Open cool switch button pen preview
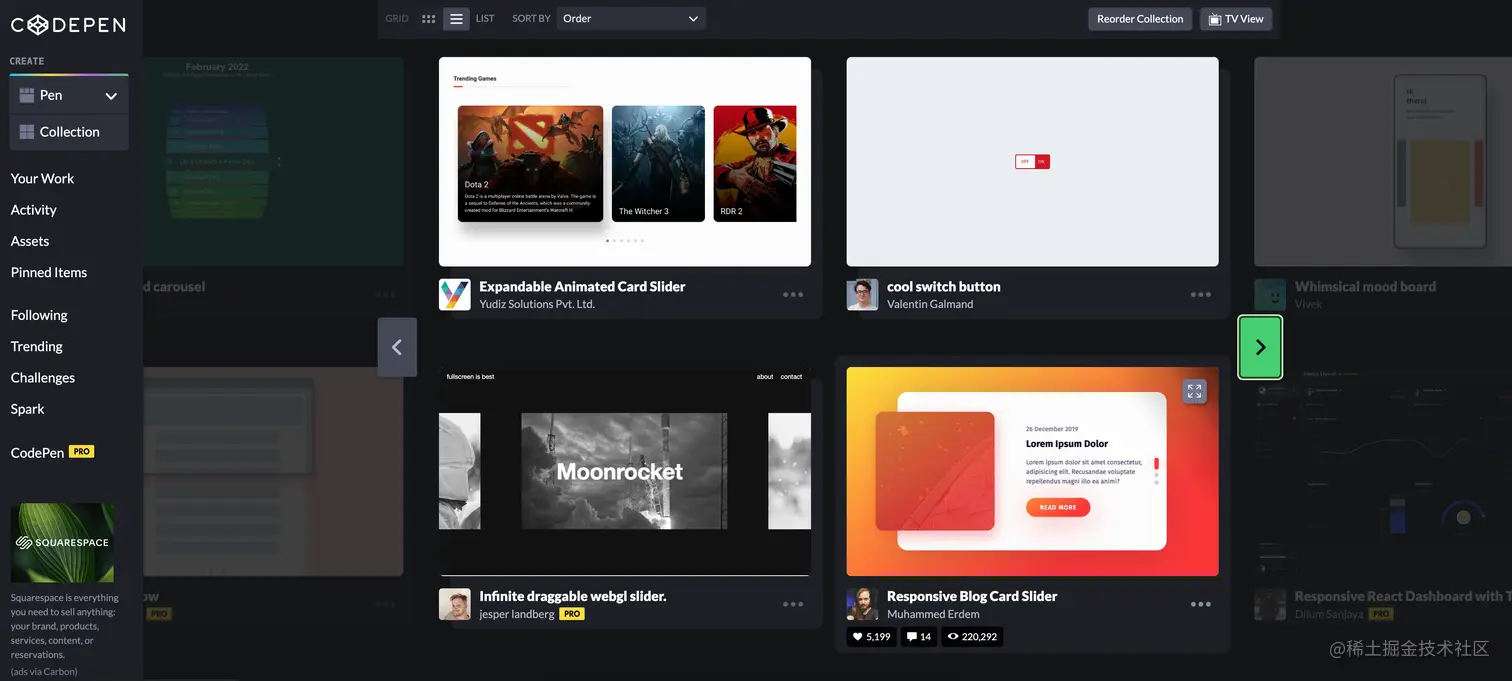This screenshot has width=1512, height=681. coord(1032,161)
